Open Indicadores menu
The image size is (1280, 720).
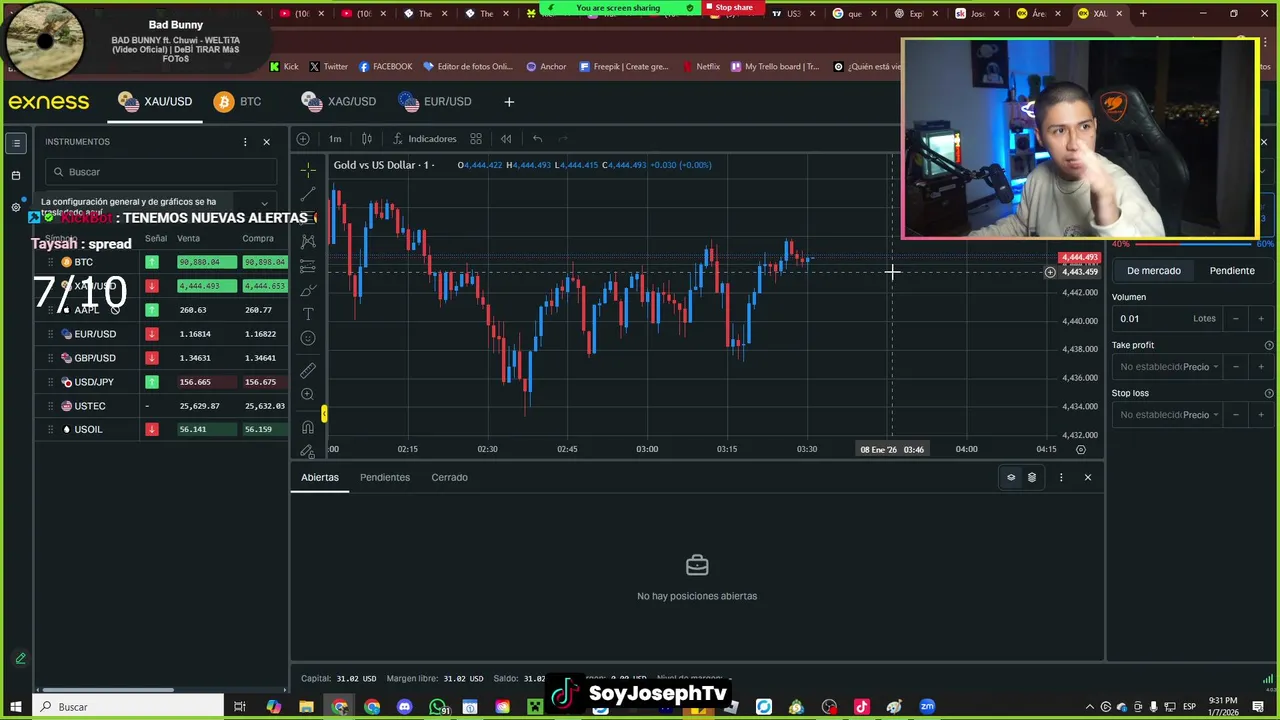(424, 139)
